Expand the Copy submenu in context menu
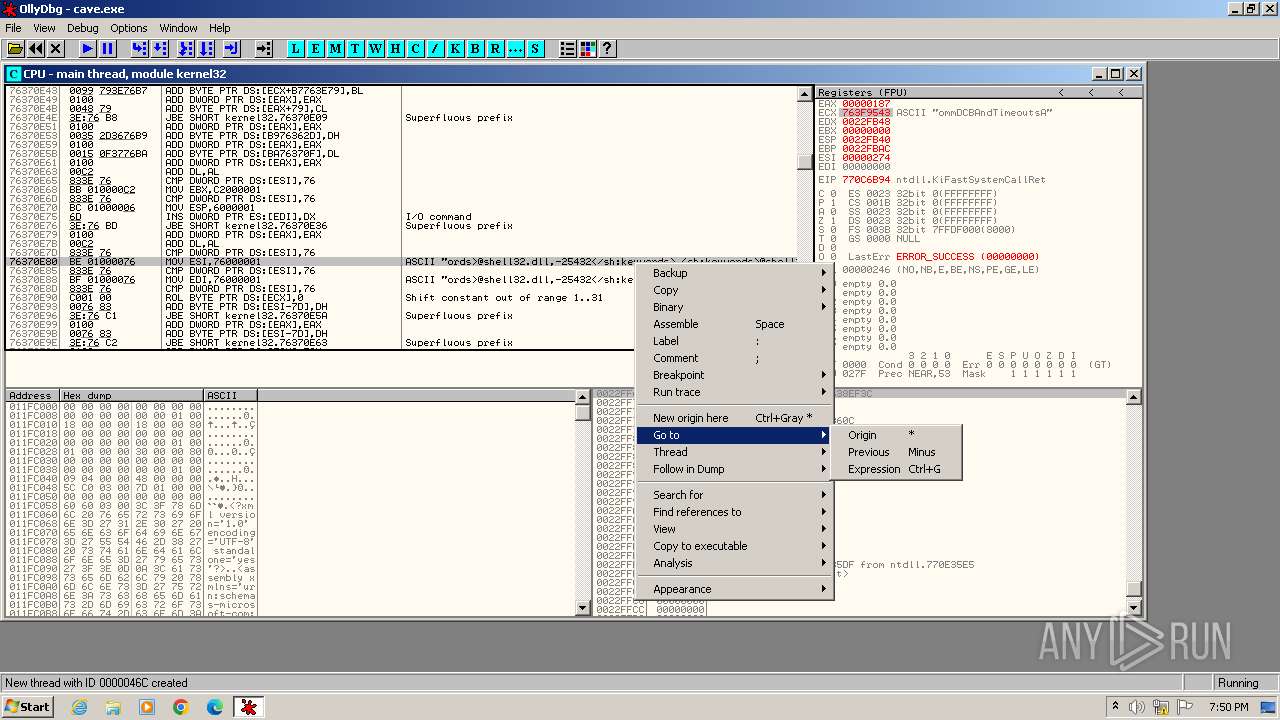Viewport: 1280px width, 720px height. [x=735, y=290]
